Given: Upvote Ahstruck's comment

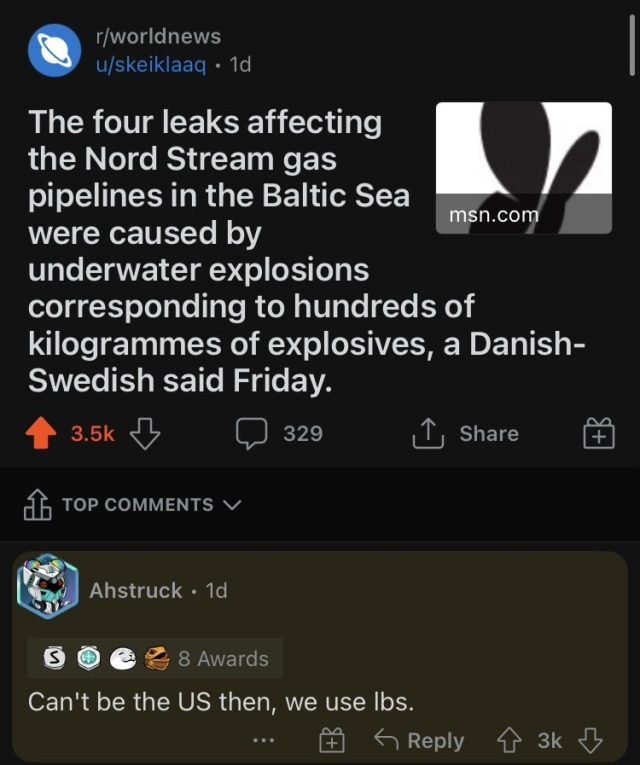Looking at the screenshot, I should tap(511, 740).
